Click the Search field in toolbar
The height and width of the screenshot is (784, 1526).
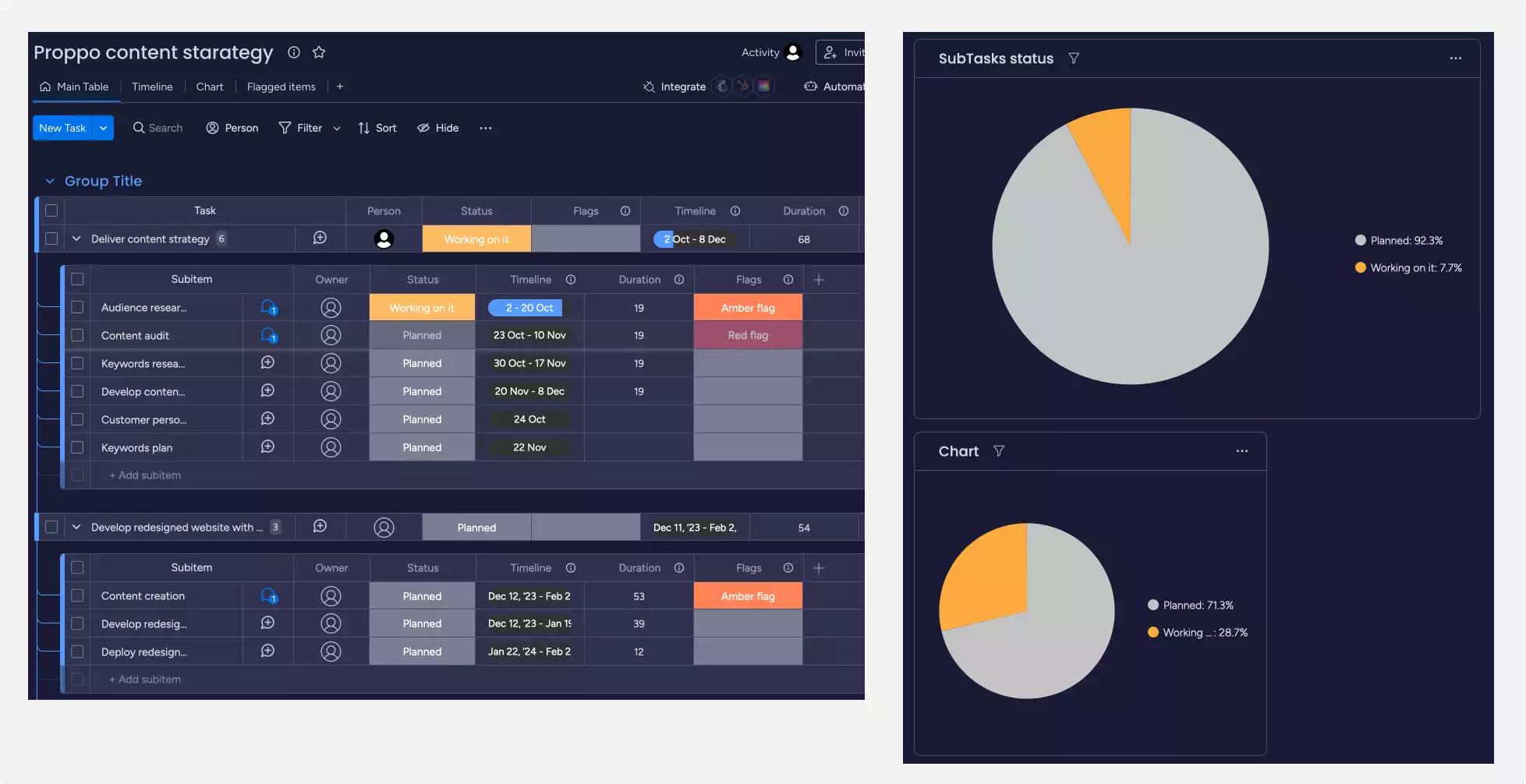pos(158,128)
